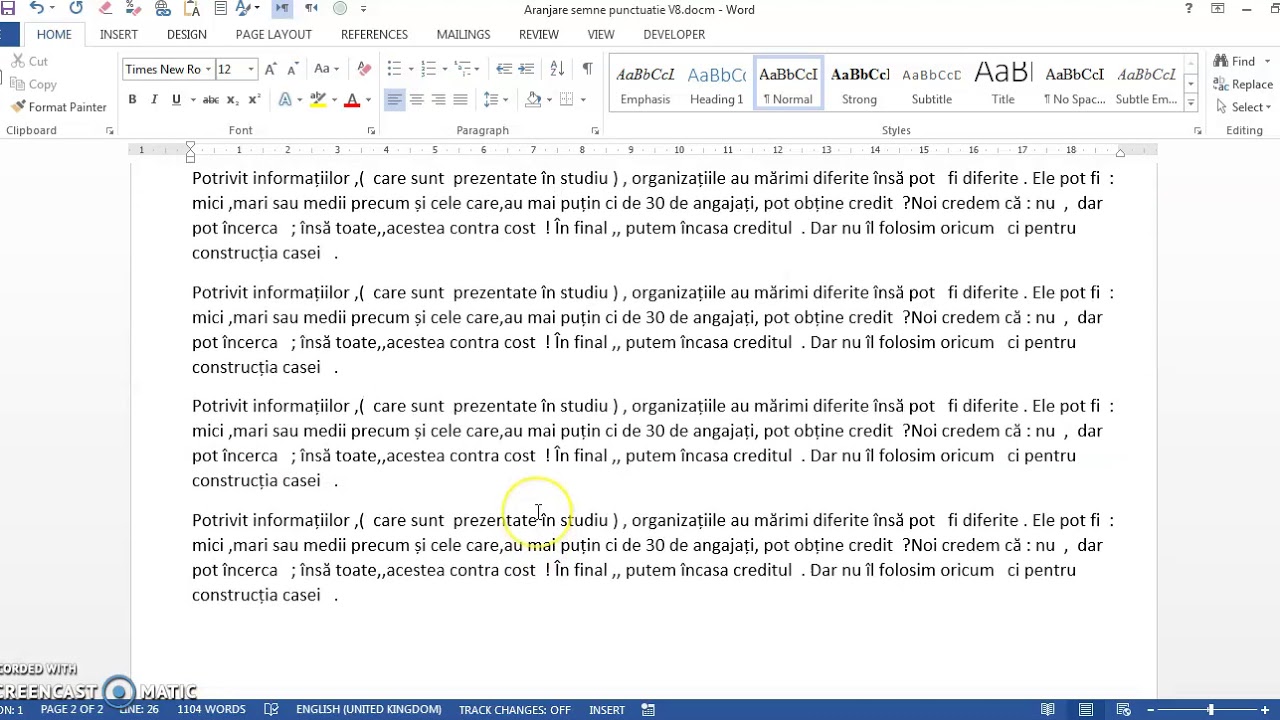The width and height of the screenshot is (1280, 720).
Task: Open the MAILINGS tab
Action: pos(464,34)
